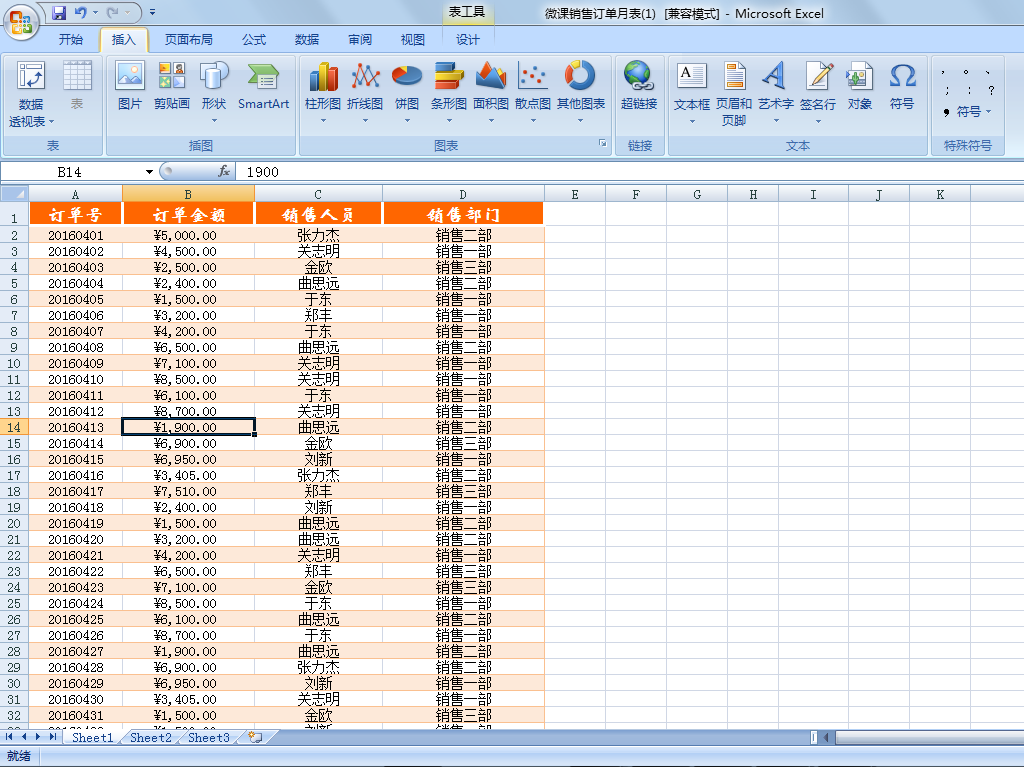Select cell with ¥3,405.00 in row 31
The width and height of the screenshot is (1024, 767).
click(x=188, y=700)
